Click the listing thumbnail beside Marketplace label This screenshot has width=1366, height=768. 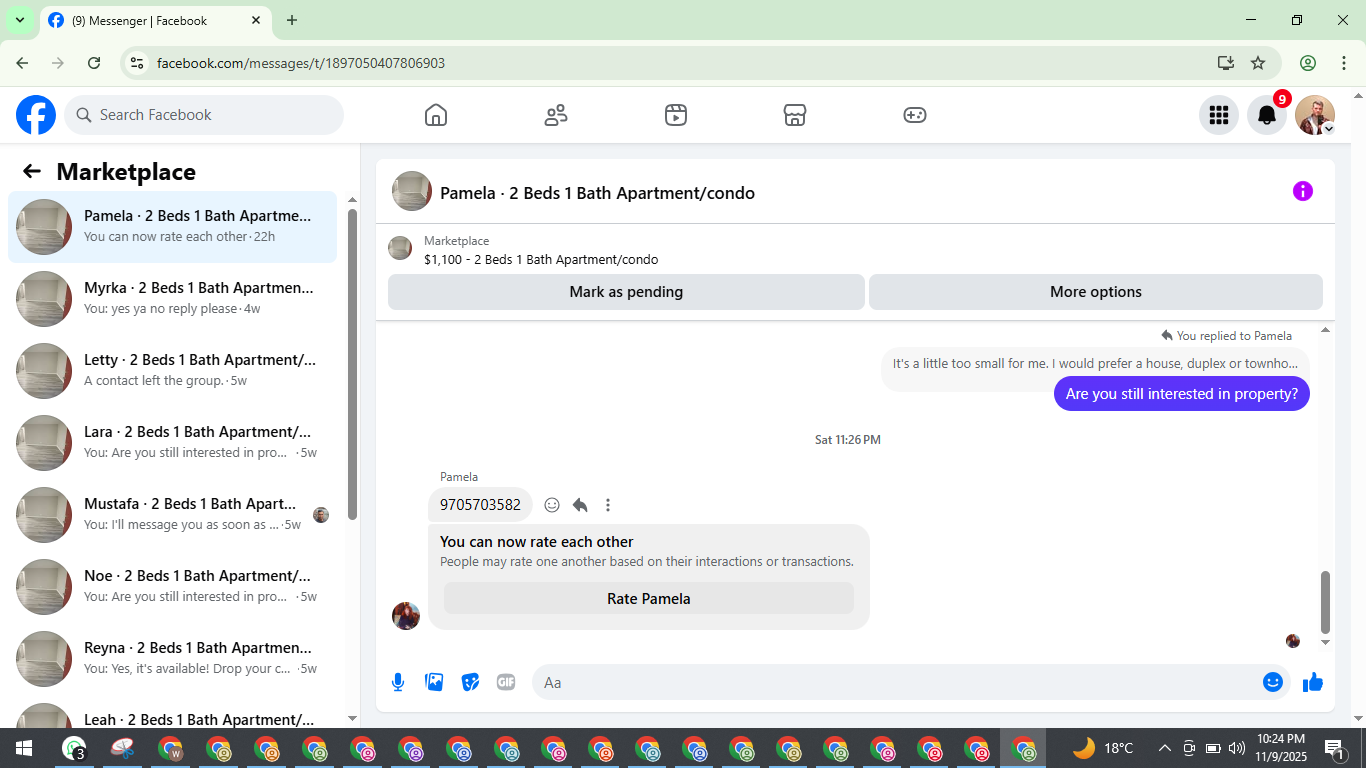[x=400, y=248]
